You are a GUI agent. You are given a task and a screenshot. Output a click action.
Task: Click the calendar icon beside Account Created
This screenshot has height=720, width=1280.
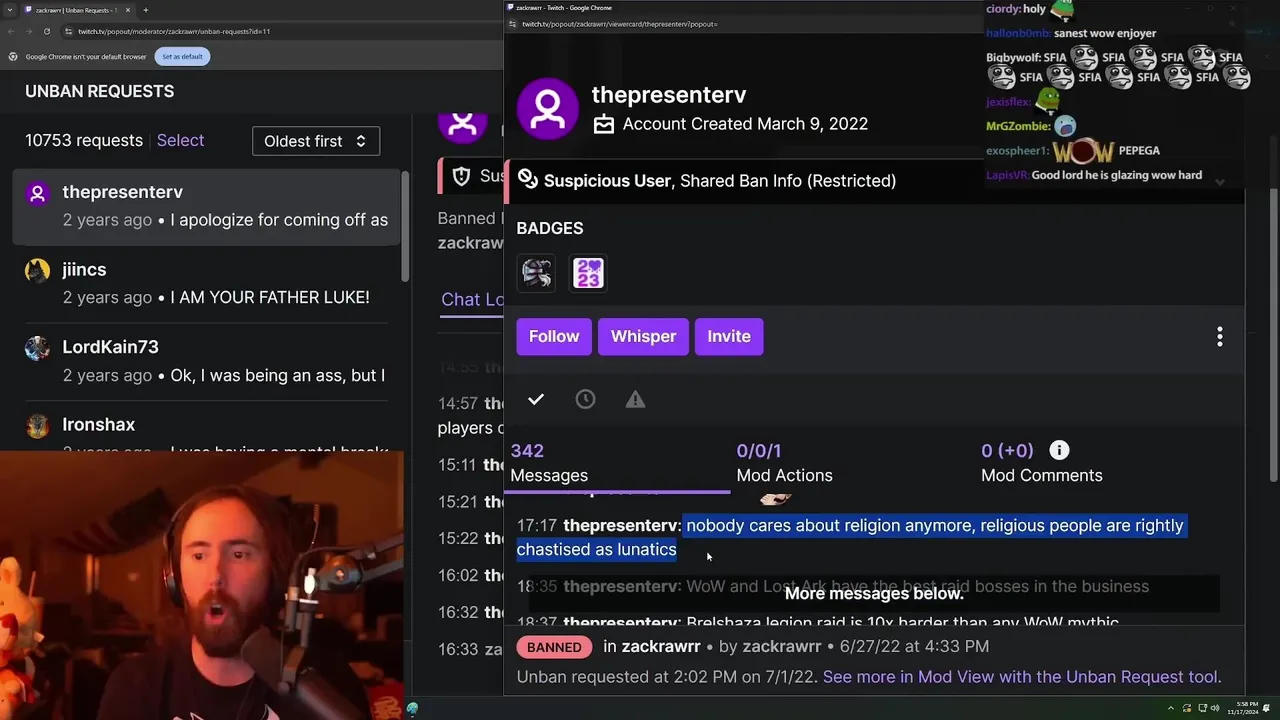(x=604, y=124)
